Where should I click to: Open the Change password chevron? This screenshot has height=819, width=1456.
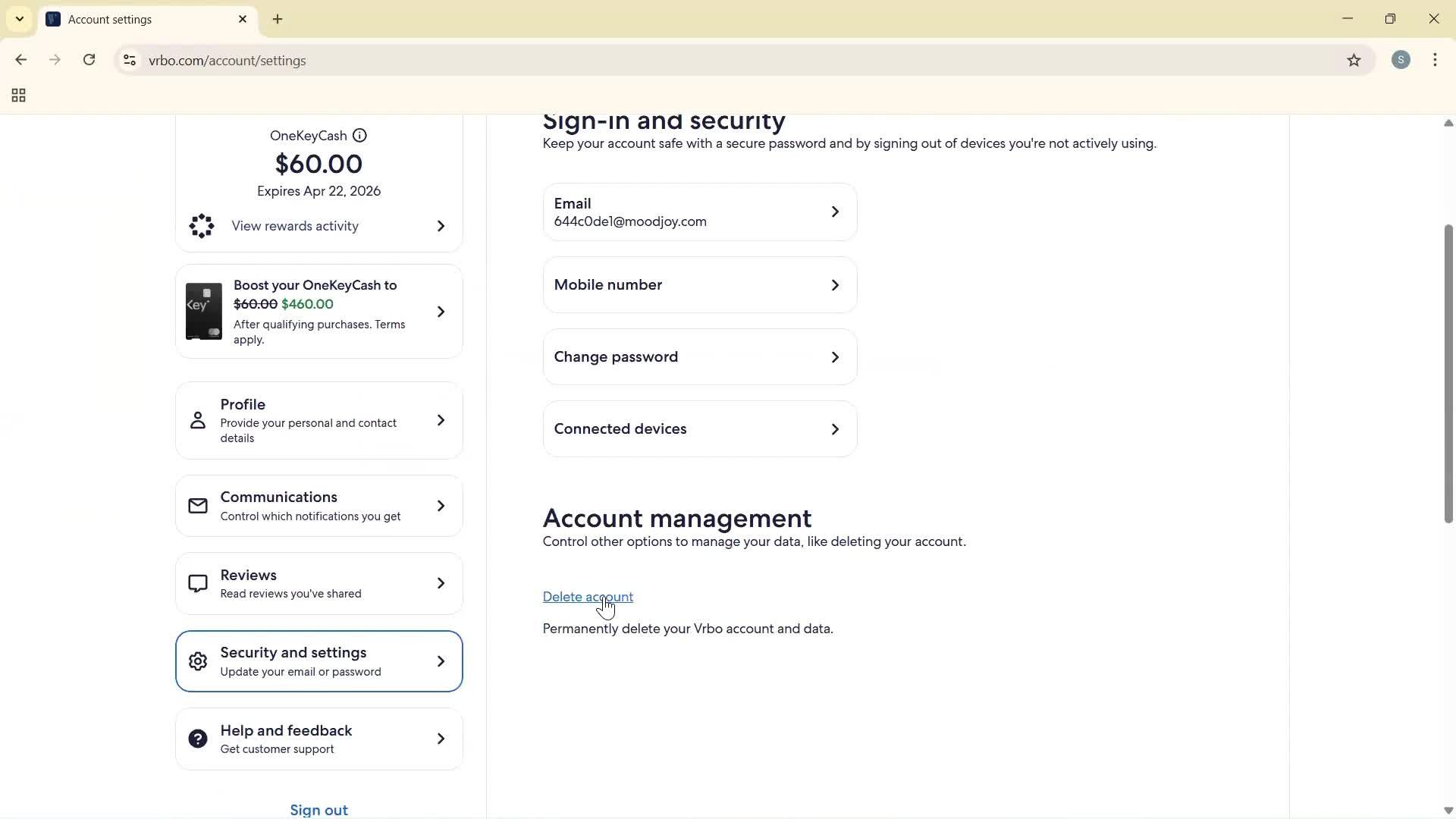click(x=835, y=357)
